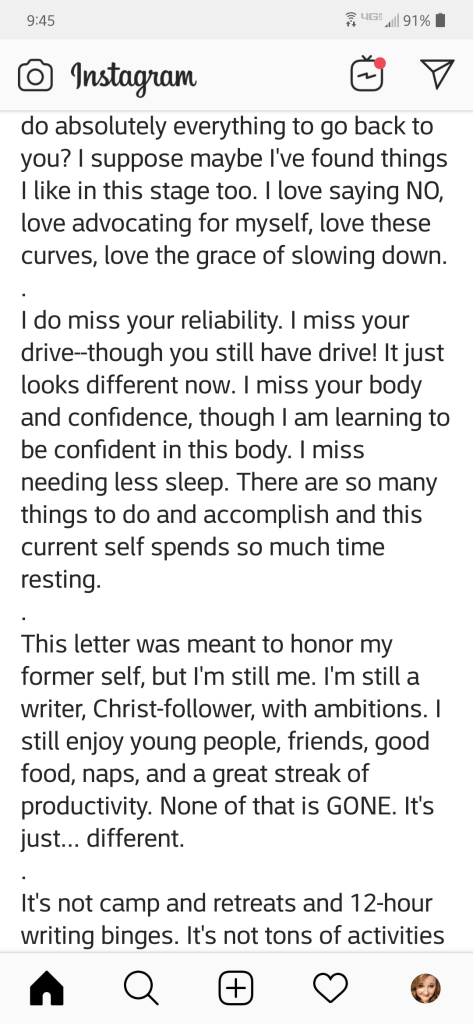Tap the 9:45 clock in status bar

point(41,21)
